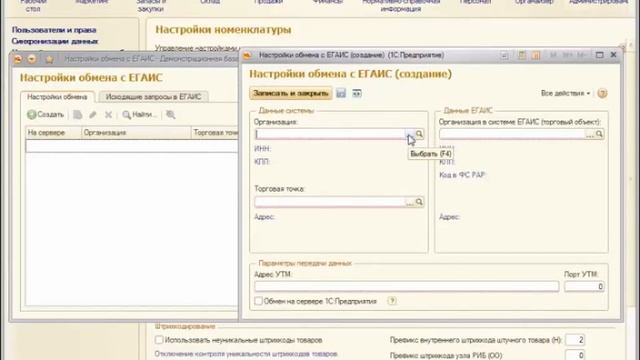Open the calculator icon in the dialog title bar
The image size is (640, 360).
pyautogui.click(x=522, y=55)
